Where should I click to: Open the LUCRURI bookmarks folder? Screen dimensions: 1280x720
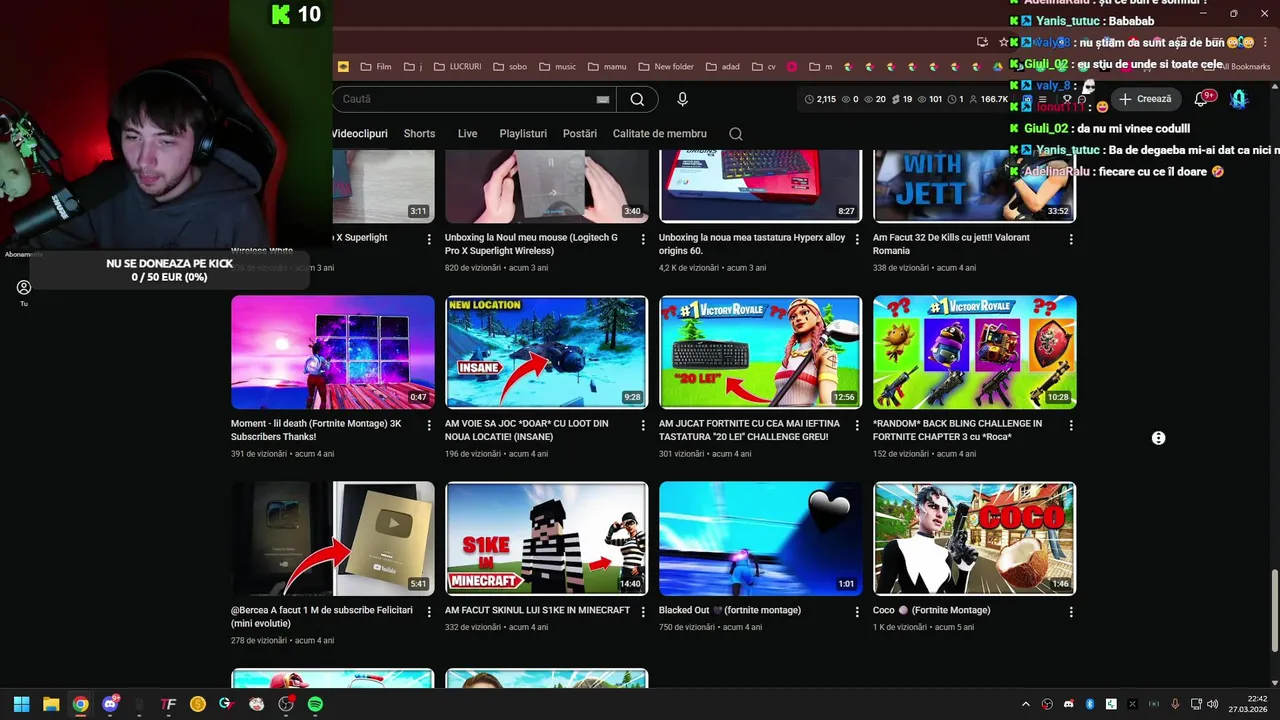457,67
